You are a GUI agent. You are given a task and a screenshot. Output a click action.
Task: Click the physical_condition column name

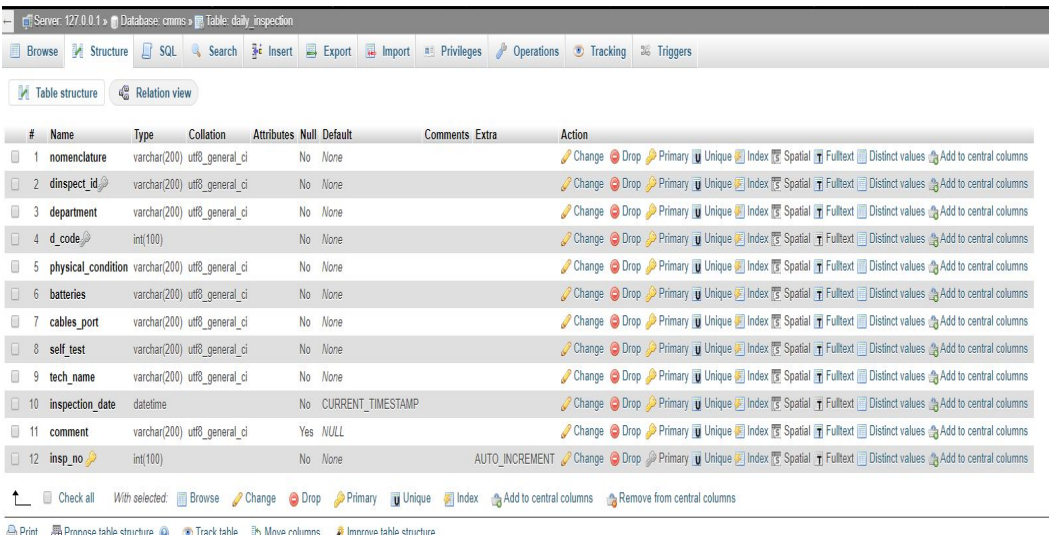click(x=88, y=267)
